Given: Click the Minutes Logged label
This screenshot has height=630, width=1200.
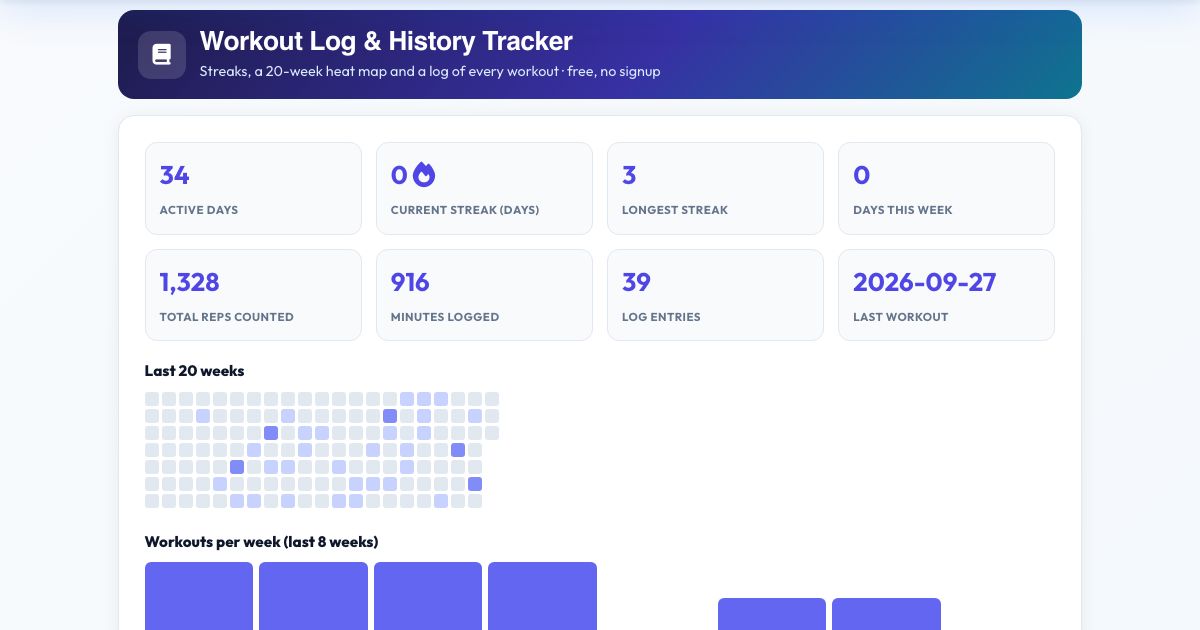Looking at the screenshot, I should 445,317.
